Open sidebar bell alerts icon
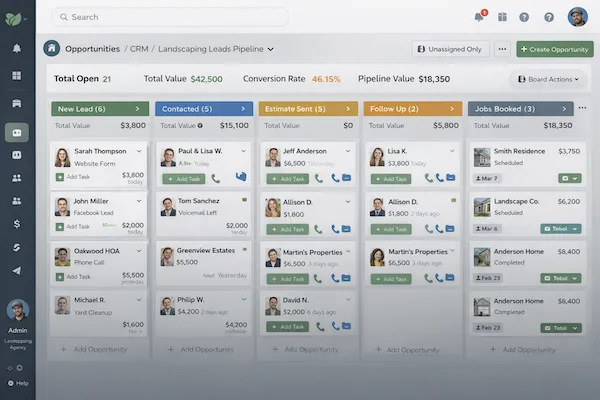The height and width of the screenshot is (400, 600). [16, 49]
